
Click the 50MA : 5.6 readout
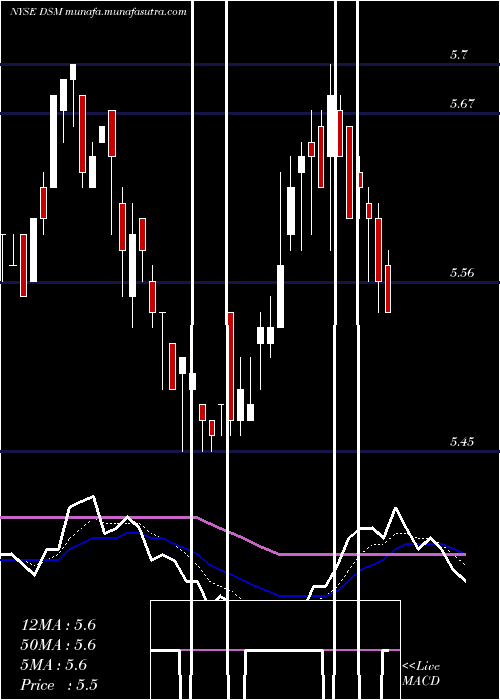click(x=58, y=645)
